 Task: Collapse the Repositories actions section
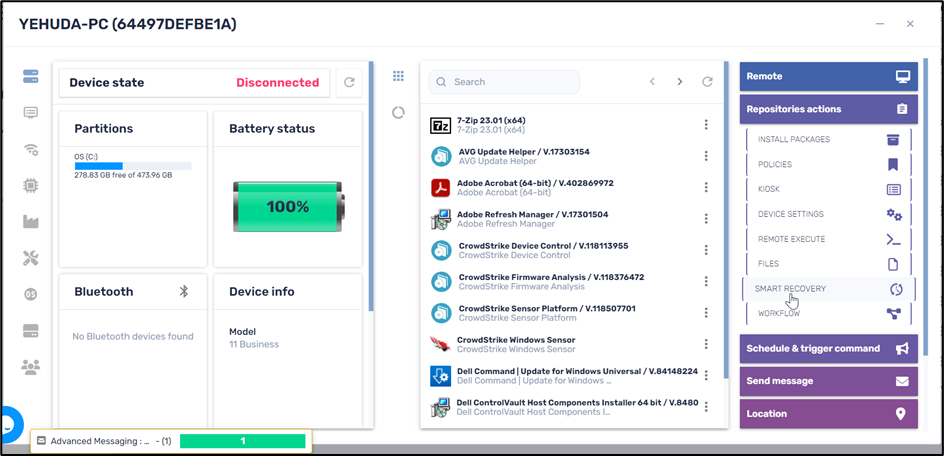[x=828, y=109]
